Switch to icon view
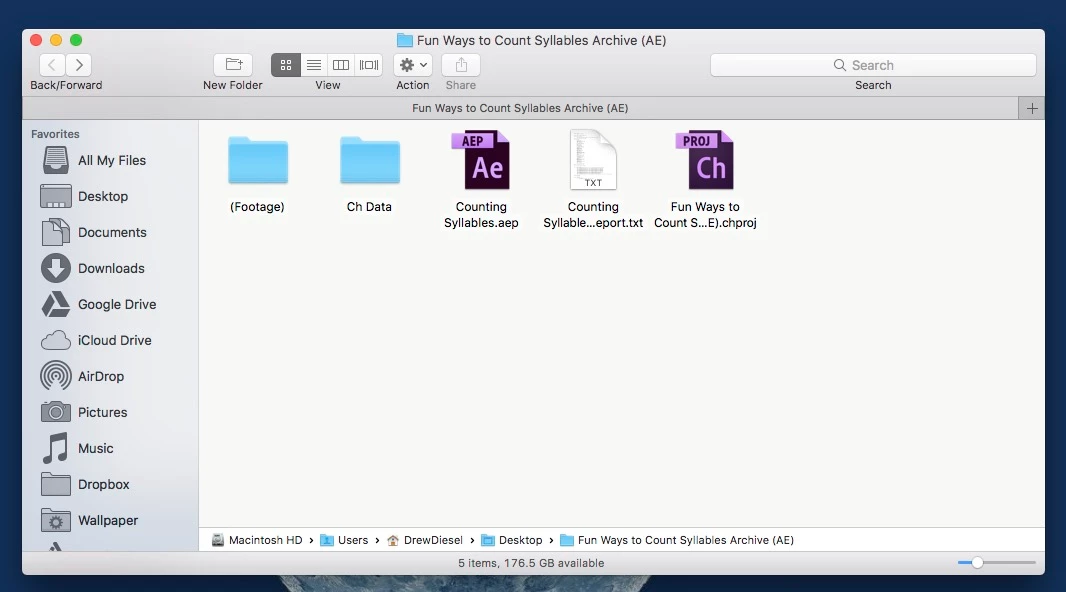 (x=286, y=65)
